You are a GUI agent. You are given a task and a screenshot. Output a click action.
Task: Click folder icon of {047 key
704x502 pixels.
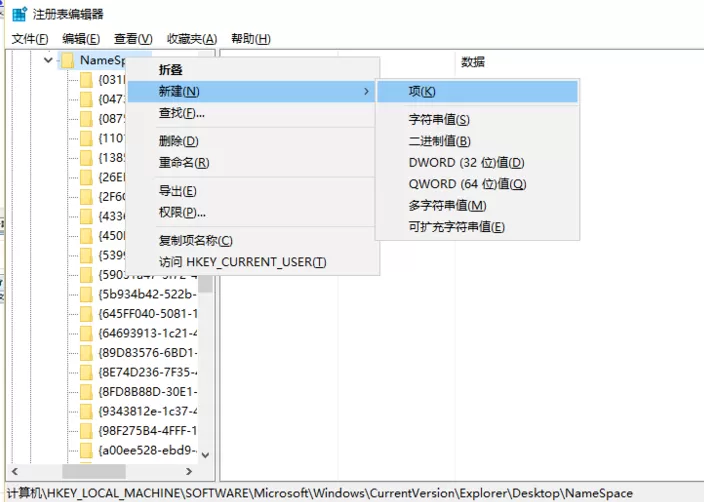86,99
